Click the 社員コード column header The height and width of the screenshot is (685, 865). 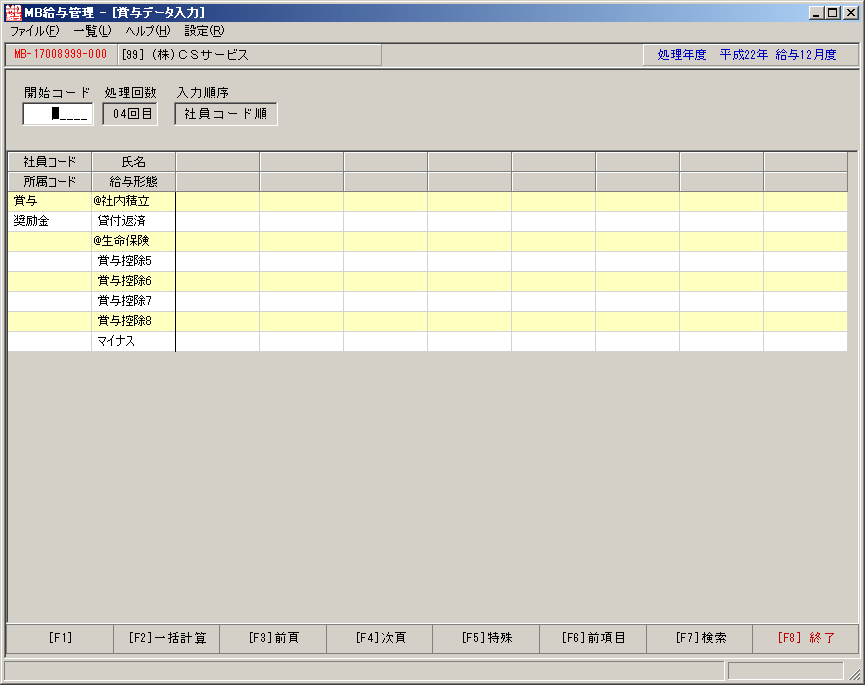point(50,162)
